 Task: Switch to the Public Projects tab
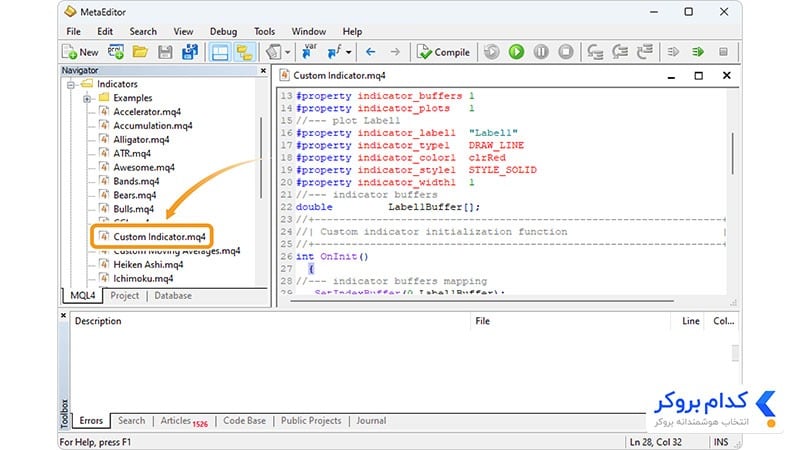click(x=311, y=421)
